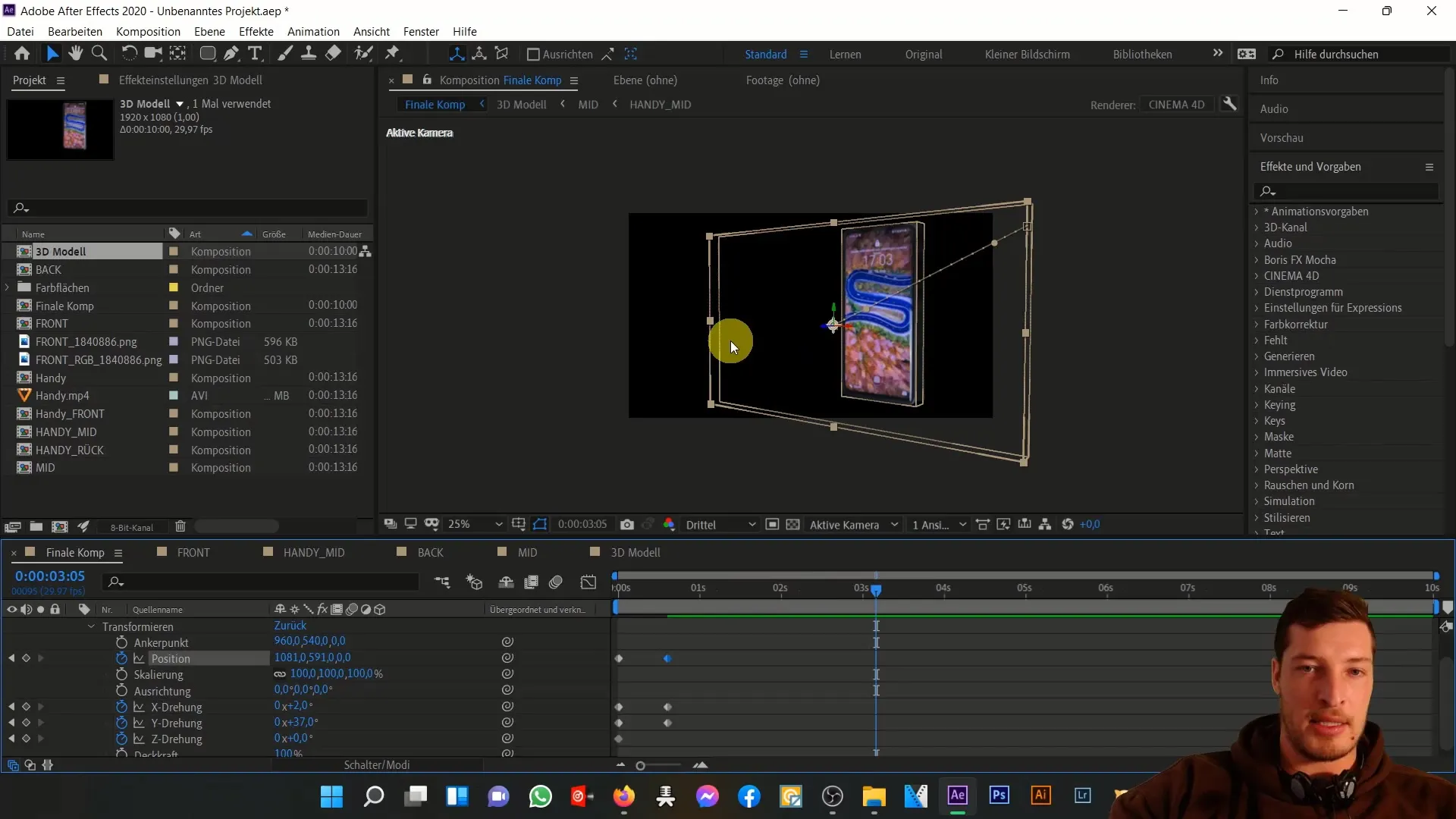This screenshot has height=819, width=1456.
Task: Click CINEMA 4D renderer button
Action: pyautogui.click(x=1176, y=105)
